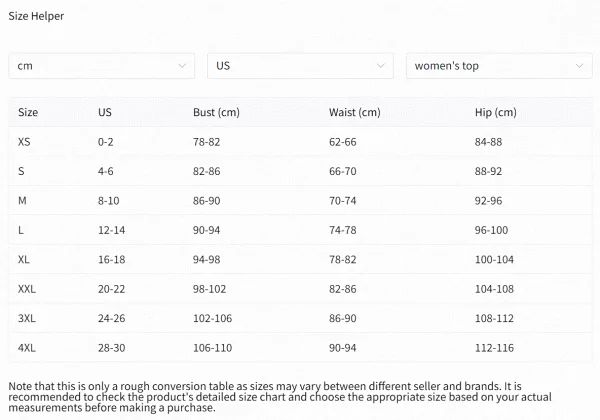Select the M size row
Screen dimensions: 600x420
point(300,201)
